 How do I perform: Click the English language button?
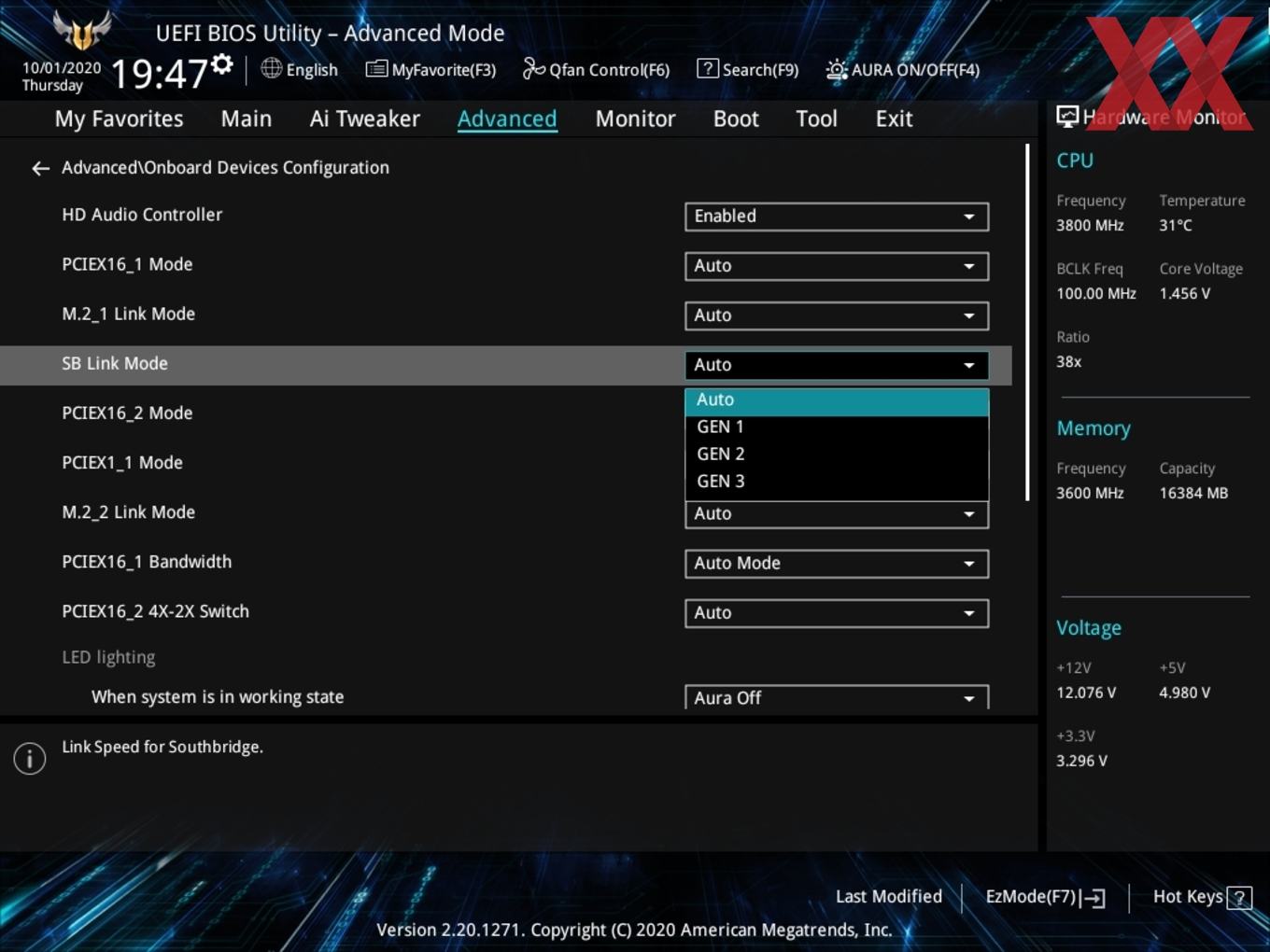pyautogui.click(x=300, y=69)
